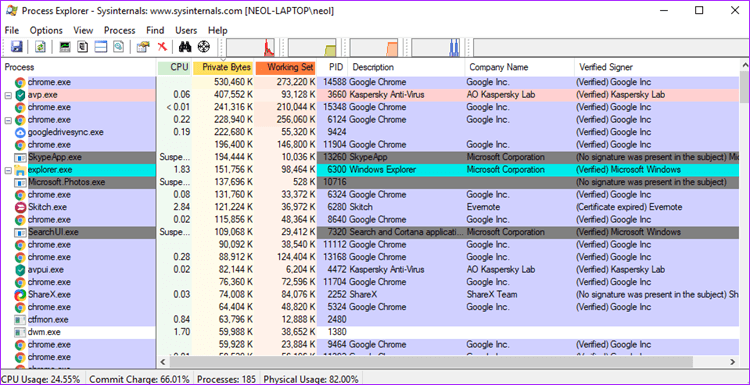The image size is (750, 385).
Task: Click the crosshair Find Window's Process icon
Action: coord(204,46)
